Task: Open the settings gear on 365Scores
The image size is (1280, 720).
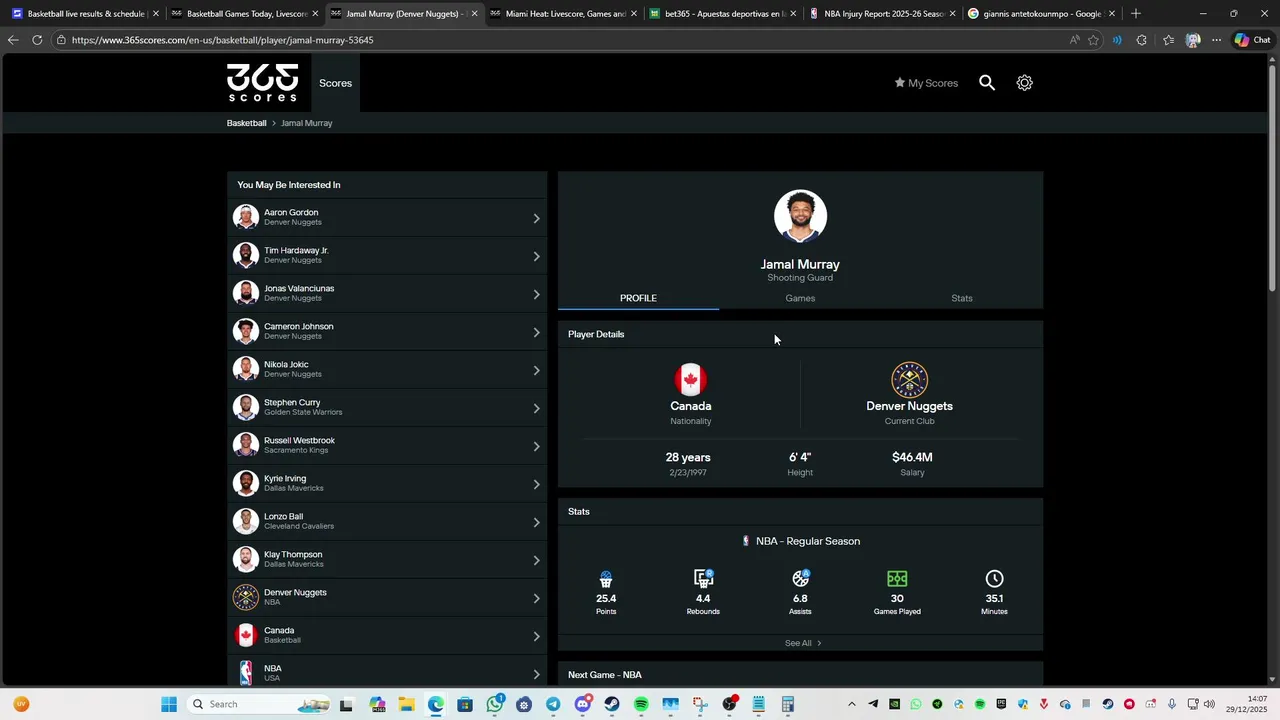Action: pyautogui.click(x=1024, y=83)
